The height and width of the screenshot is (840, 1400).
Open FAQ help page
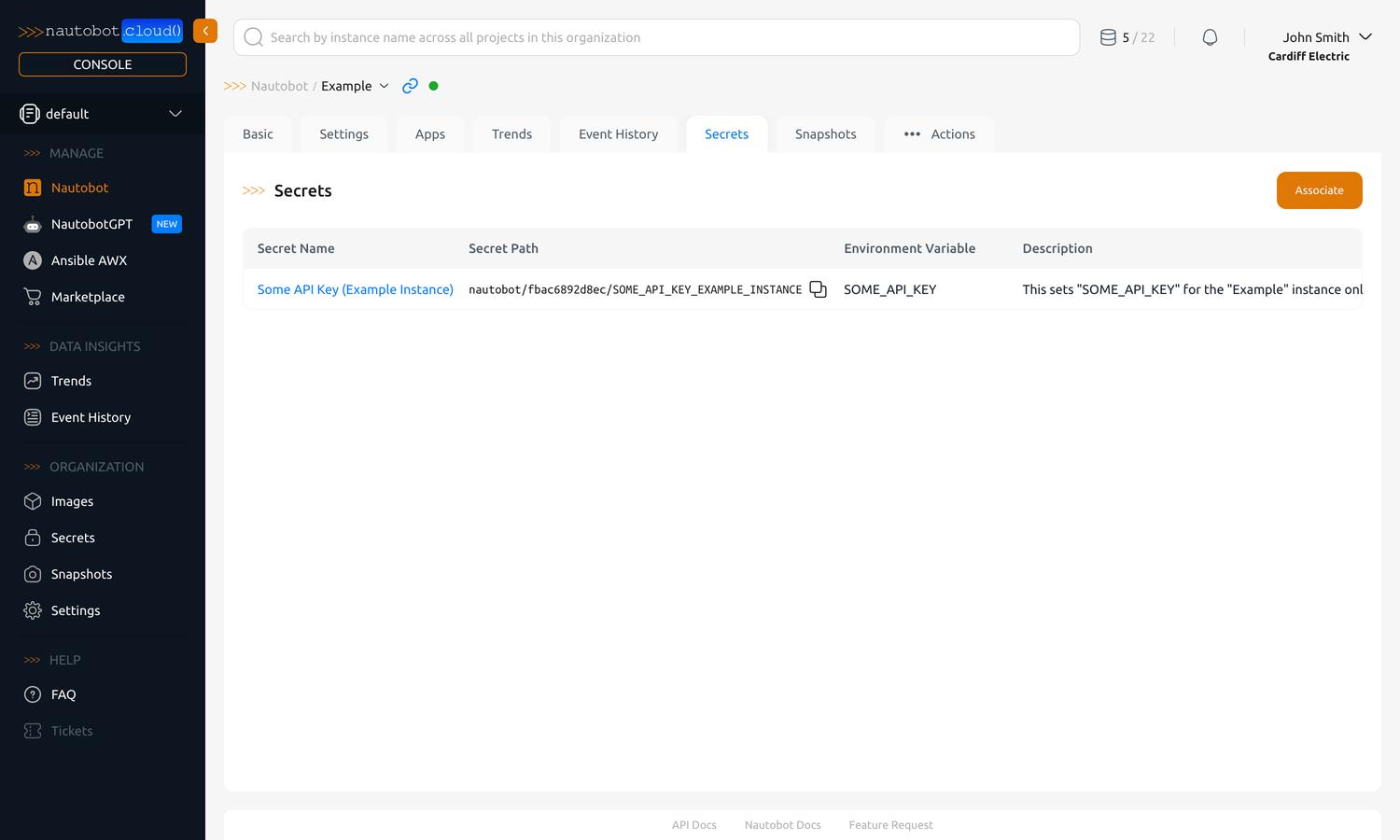pyautogui.click(x=63, y=694)
